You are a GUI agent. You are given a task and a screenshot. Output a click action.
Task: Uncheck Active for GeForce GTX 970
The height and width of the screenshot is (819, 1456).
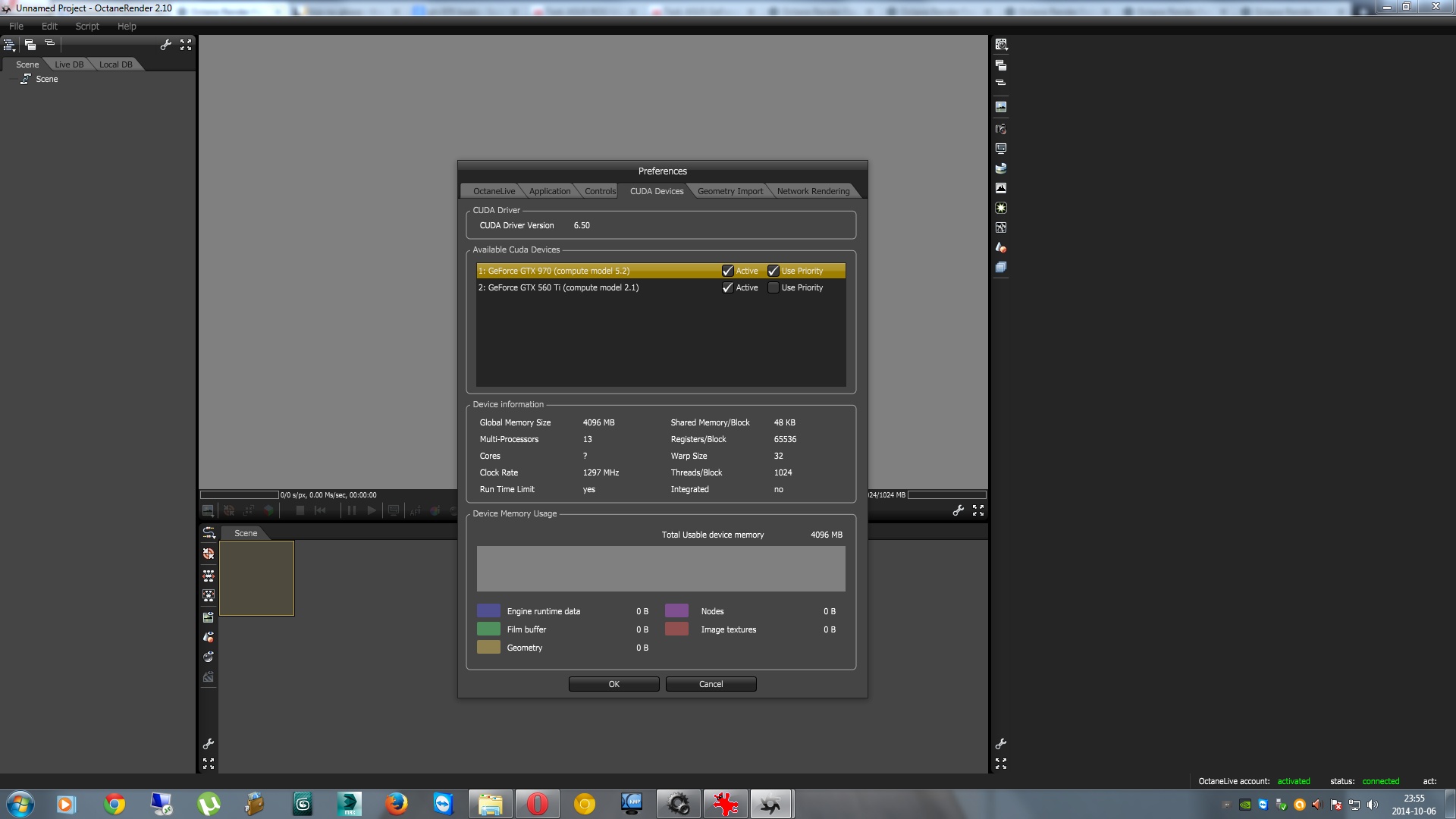pyautogui.click(x=728, y=271)
